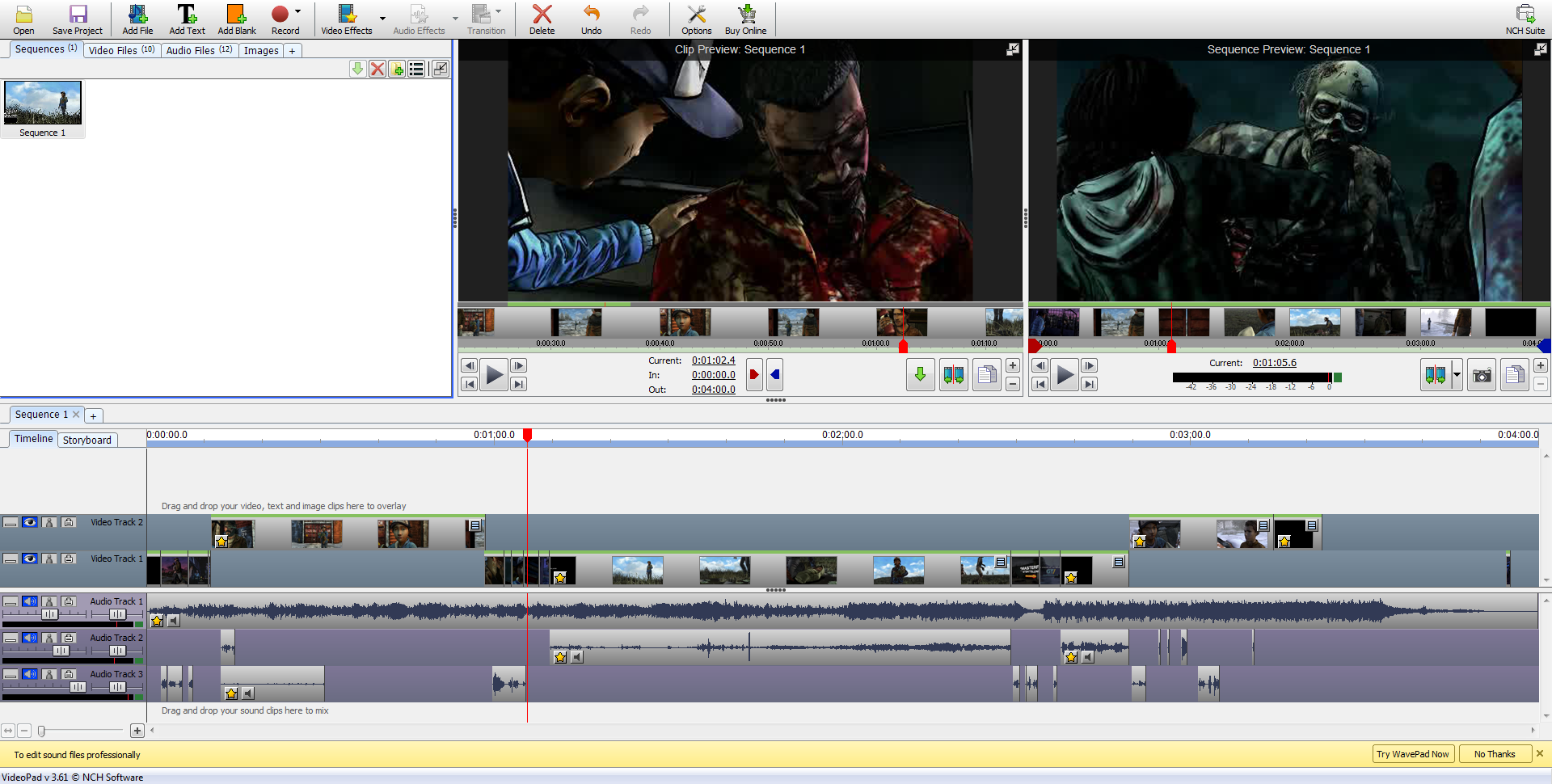
Task: Play the sequence preview
Action: pyautogui.click(x=1065, y=374)
